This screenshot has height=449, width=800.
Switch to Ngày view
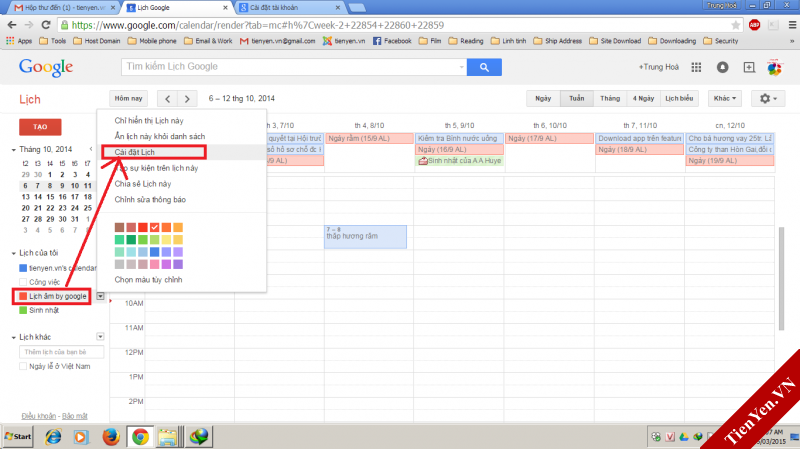543,98
